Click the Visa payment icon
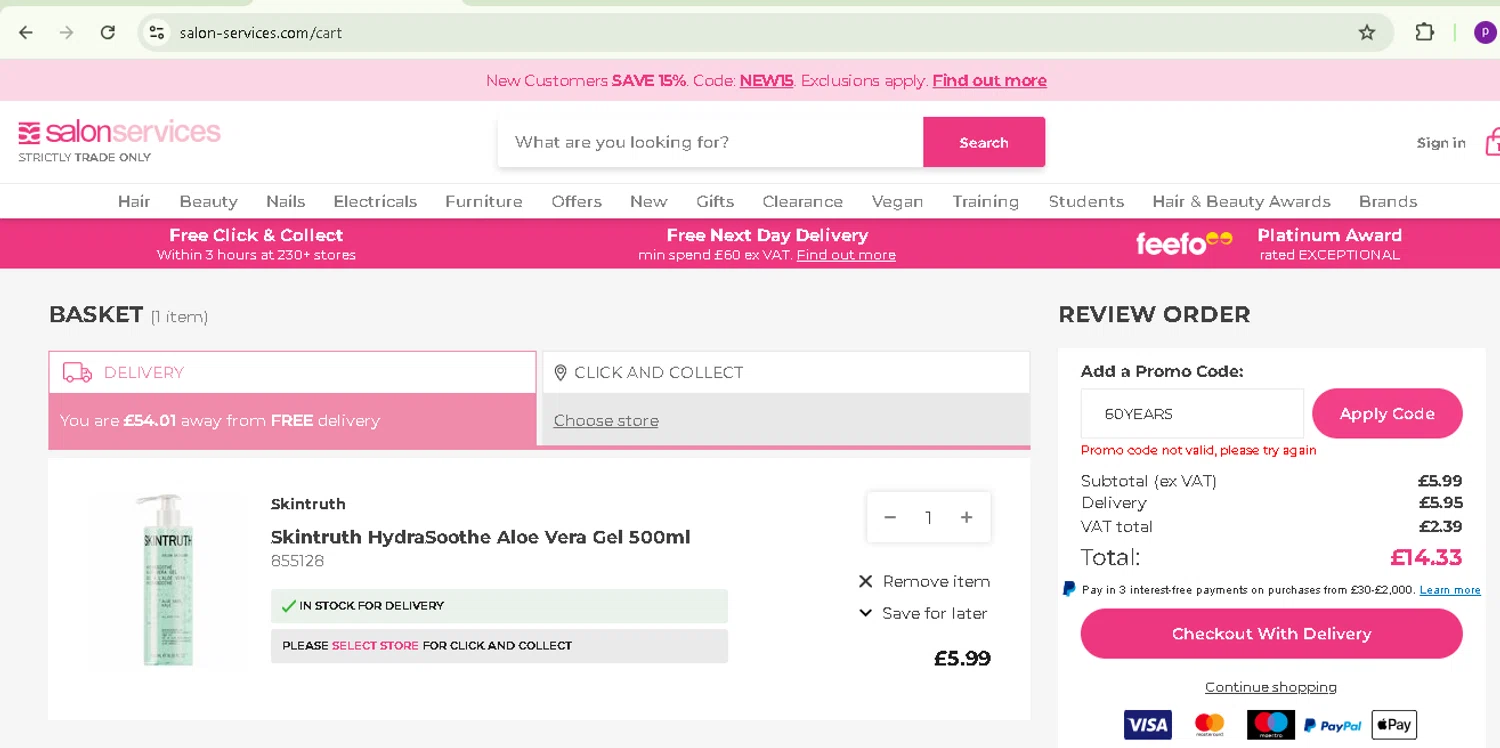This screenshot has width=1500, height=748. [x=1147, y=724]
